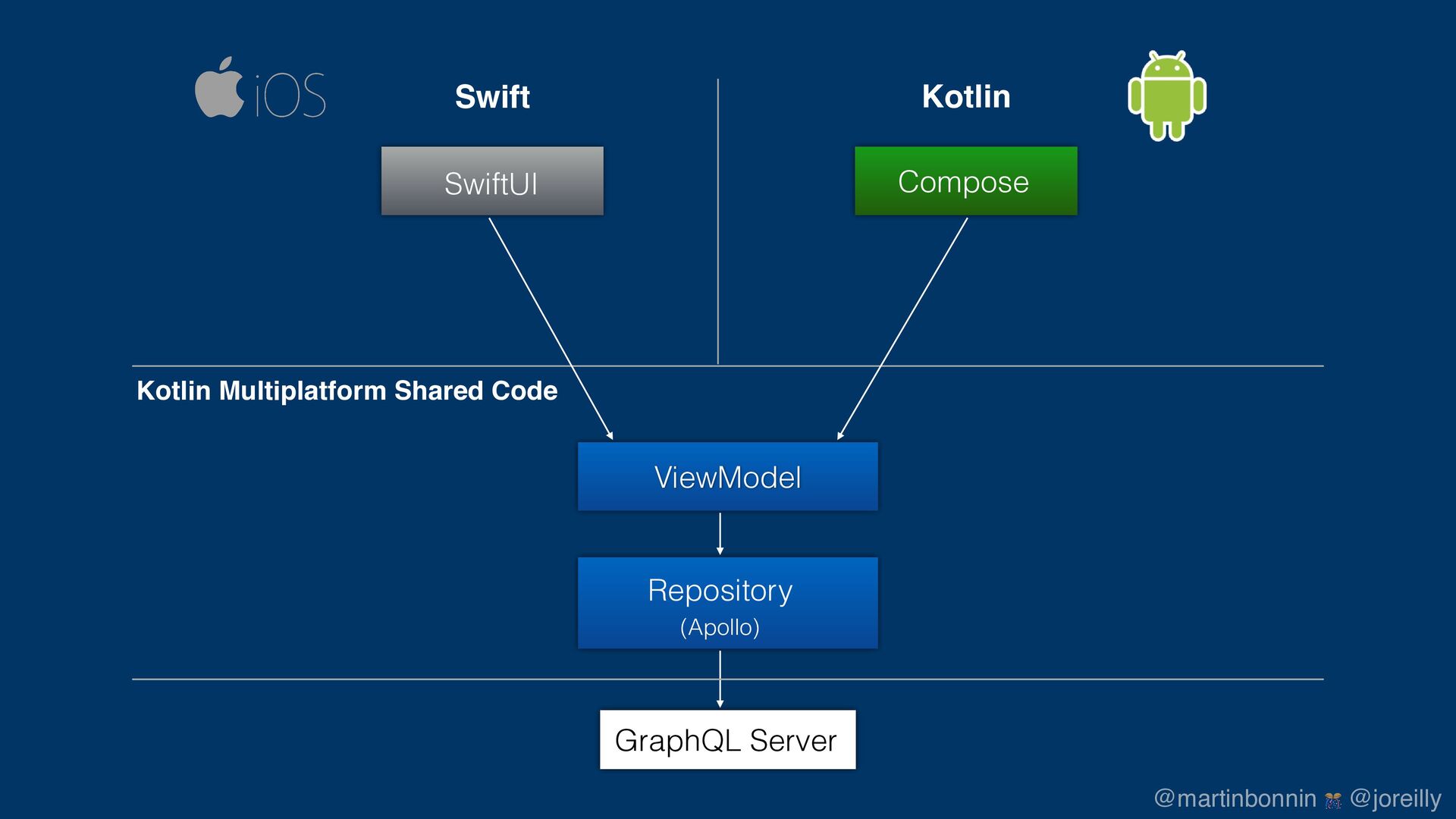
Task: Click the arrow from SwiftUI to ViewModel
Action: click(x=551, y=328)
